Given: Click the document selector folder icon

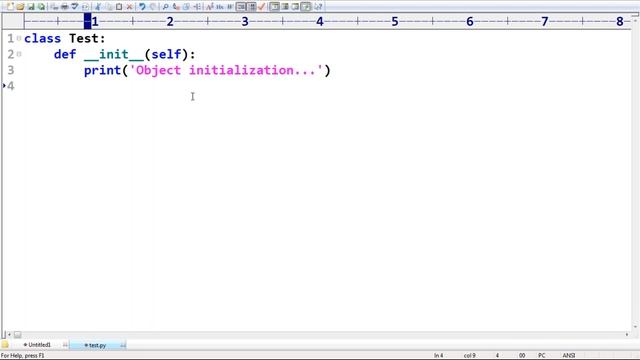Looking at the screenshot, I should (x=4, y=344).
